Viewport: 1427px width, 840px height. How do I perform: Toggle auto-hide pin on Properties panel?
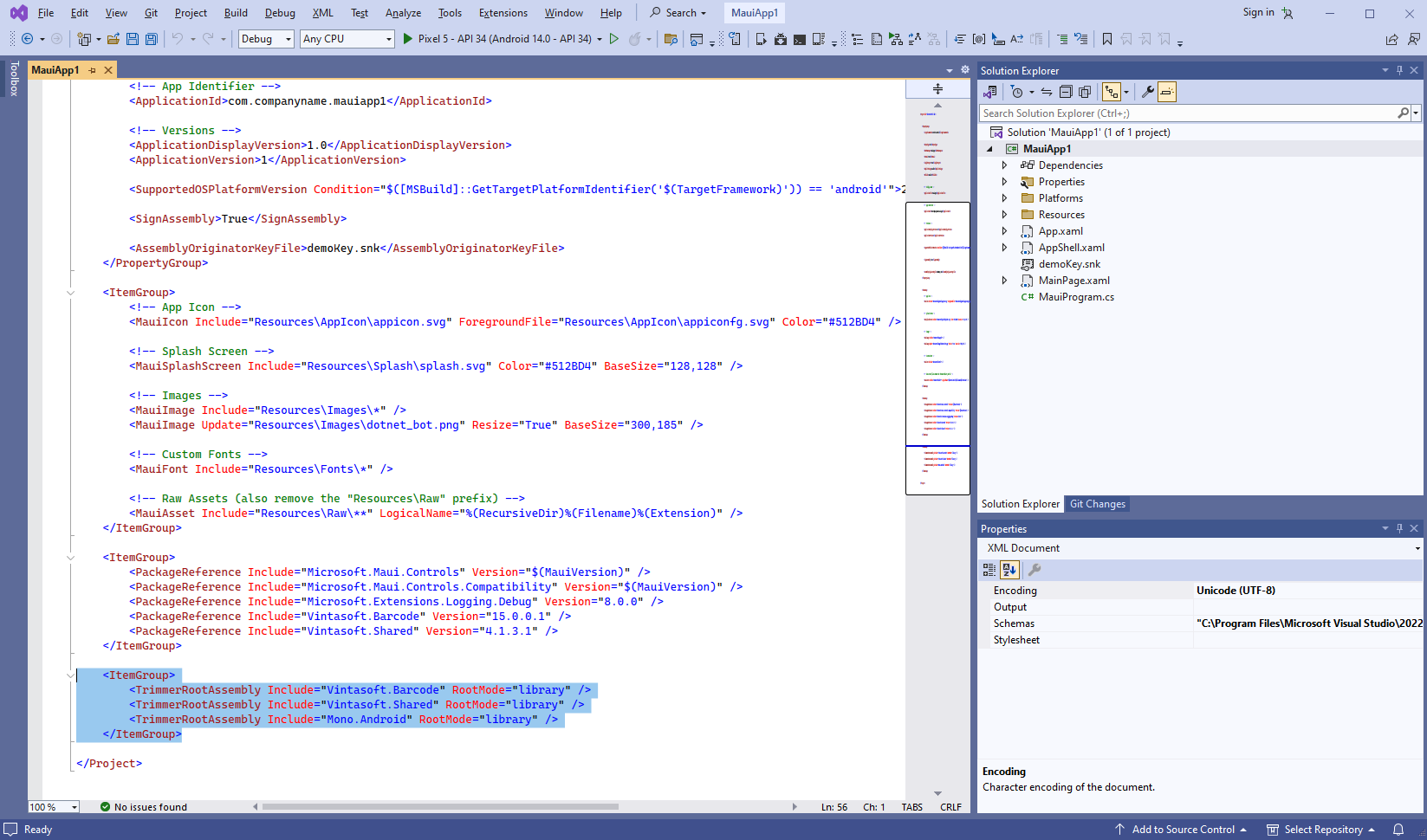point(1399,528)
